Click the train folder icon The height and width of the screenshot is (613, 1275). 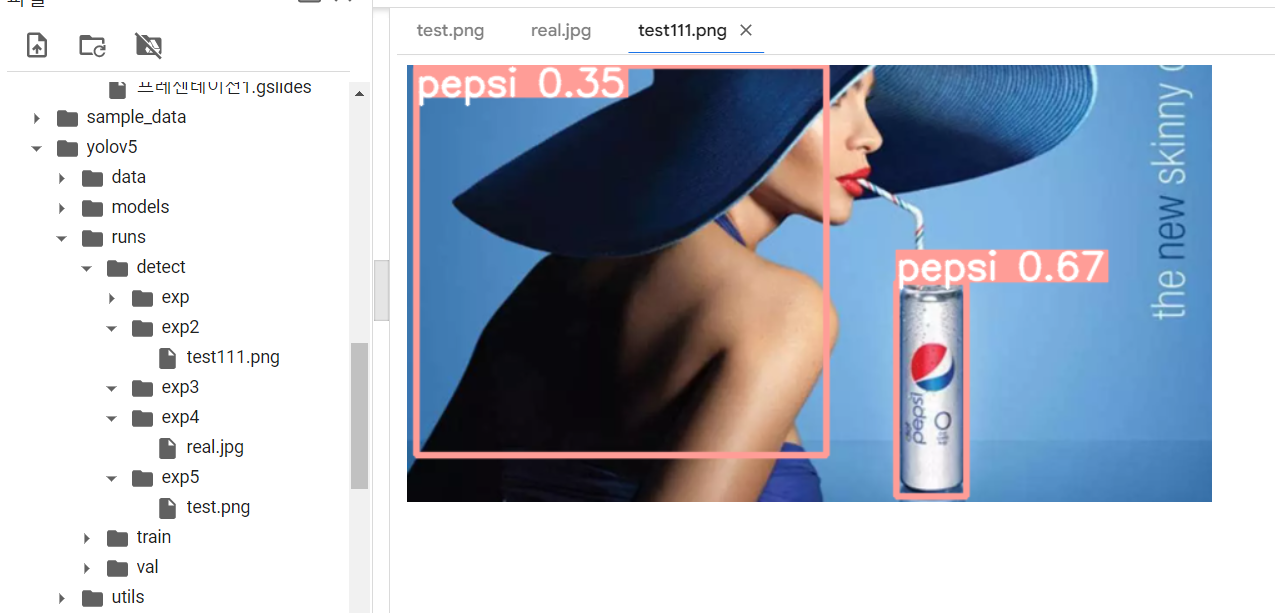point(118,538)
